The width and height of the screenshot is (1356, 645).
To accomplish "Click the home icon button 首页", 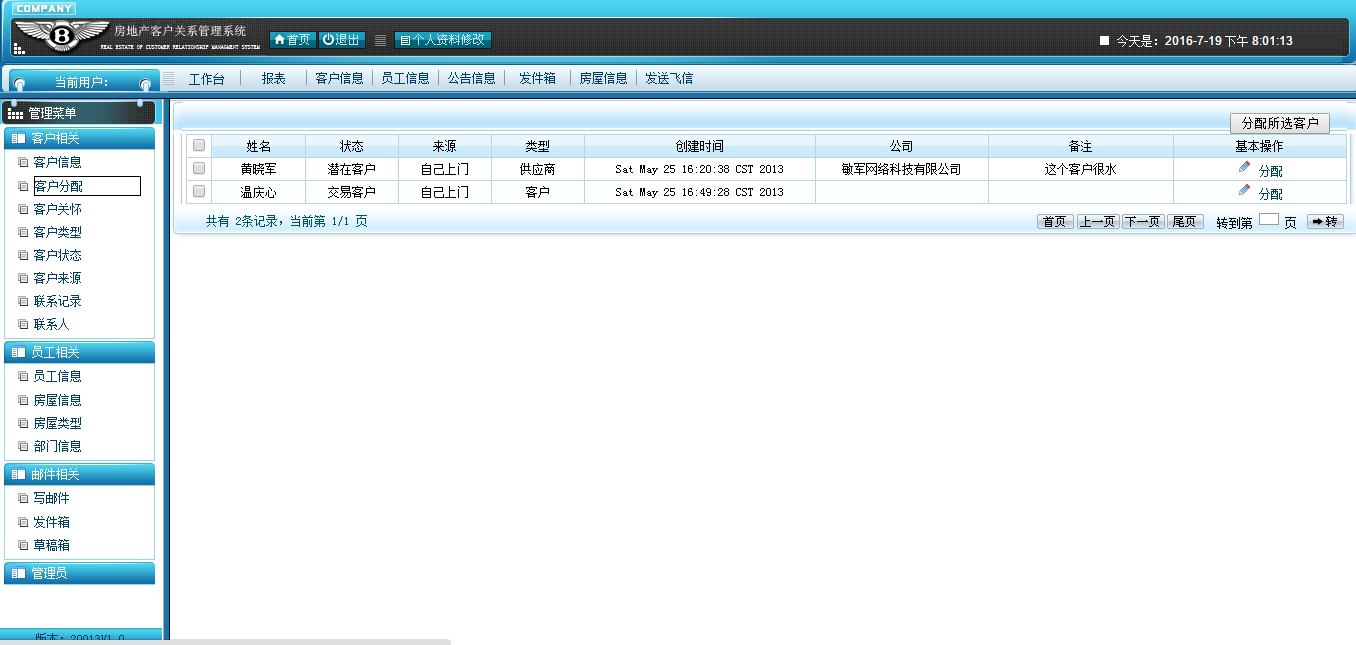I will [292, 40].
